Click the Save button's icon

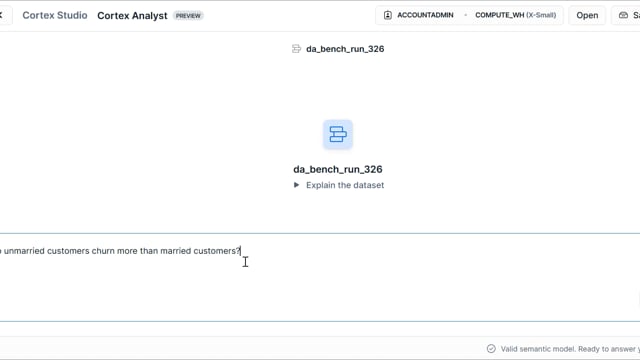pyautogui.click(x=623, y=16)
